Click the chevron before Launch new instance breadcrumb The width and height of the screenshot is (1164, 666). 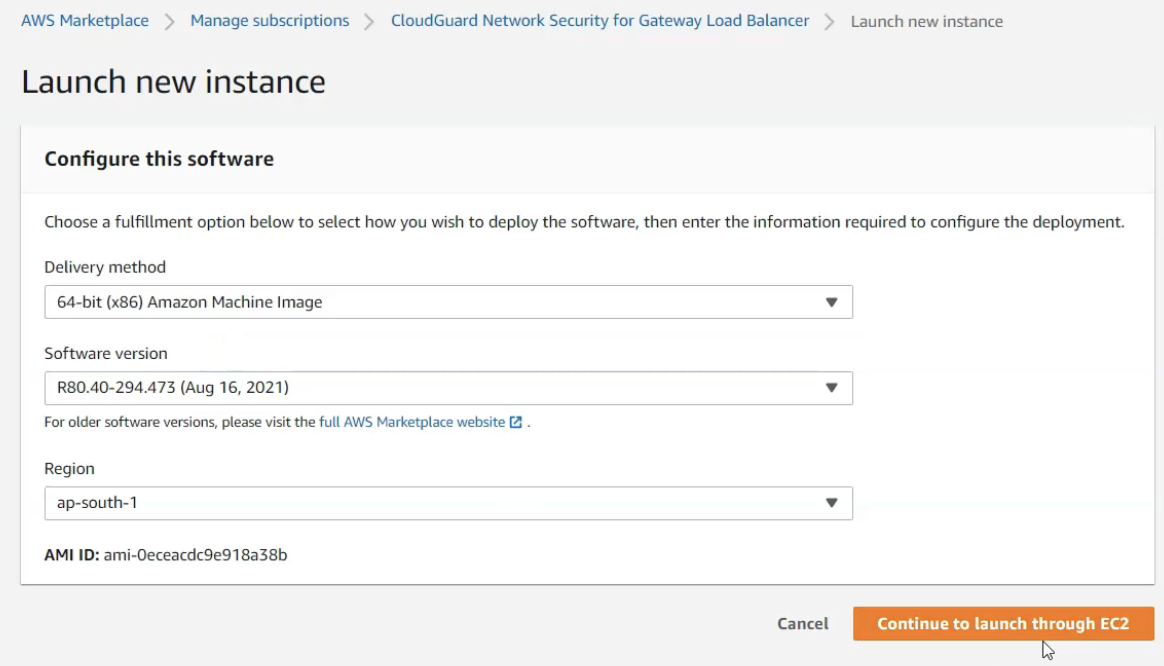pos(829,21)
